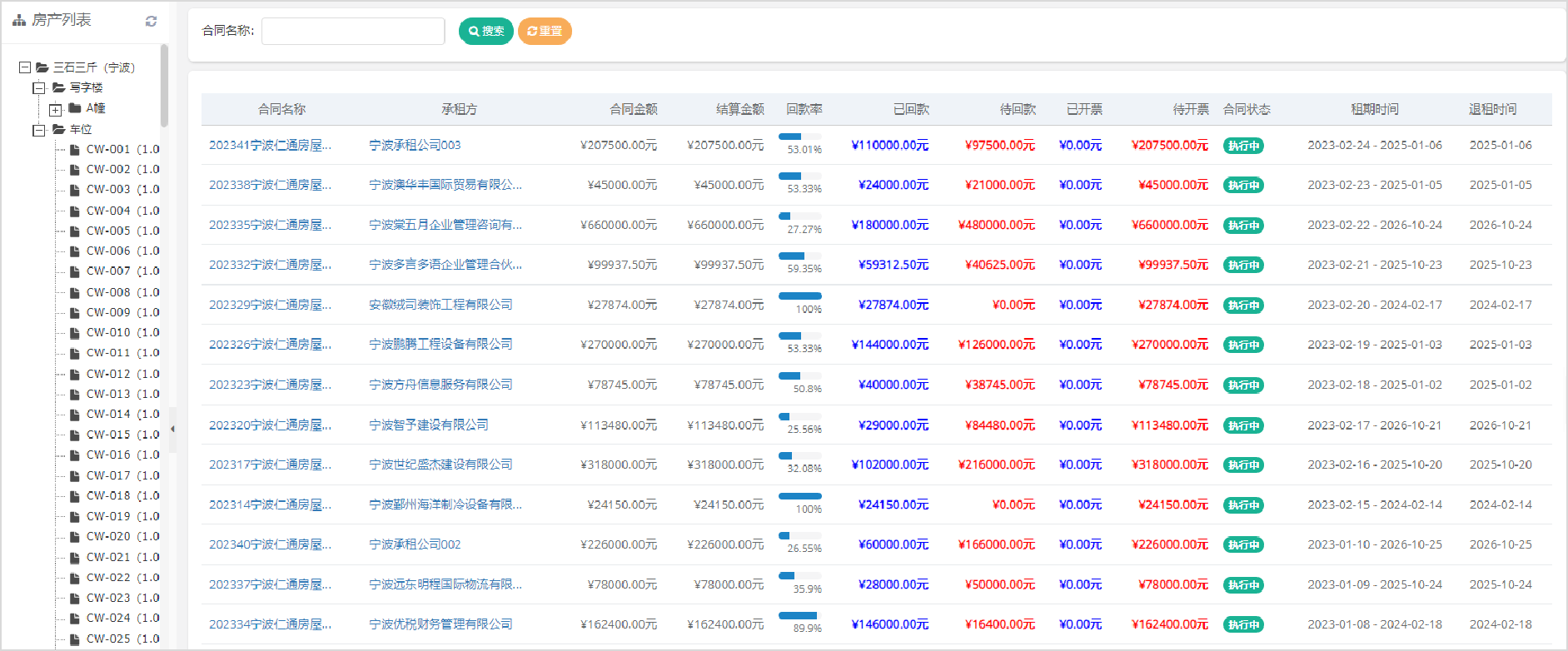Open parking space CW-010 file icon
1568x651 pixels.
75,333
